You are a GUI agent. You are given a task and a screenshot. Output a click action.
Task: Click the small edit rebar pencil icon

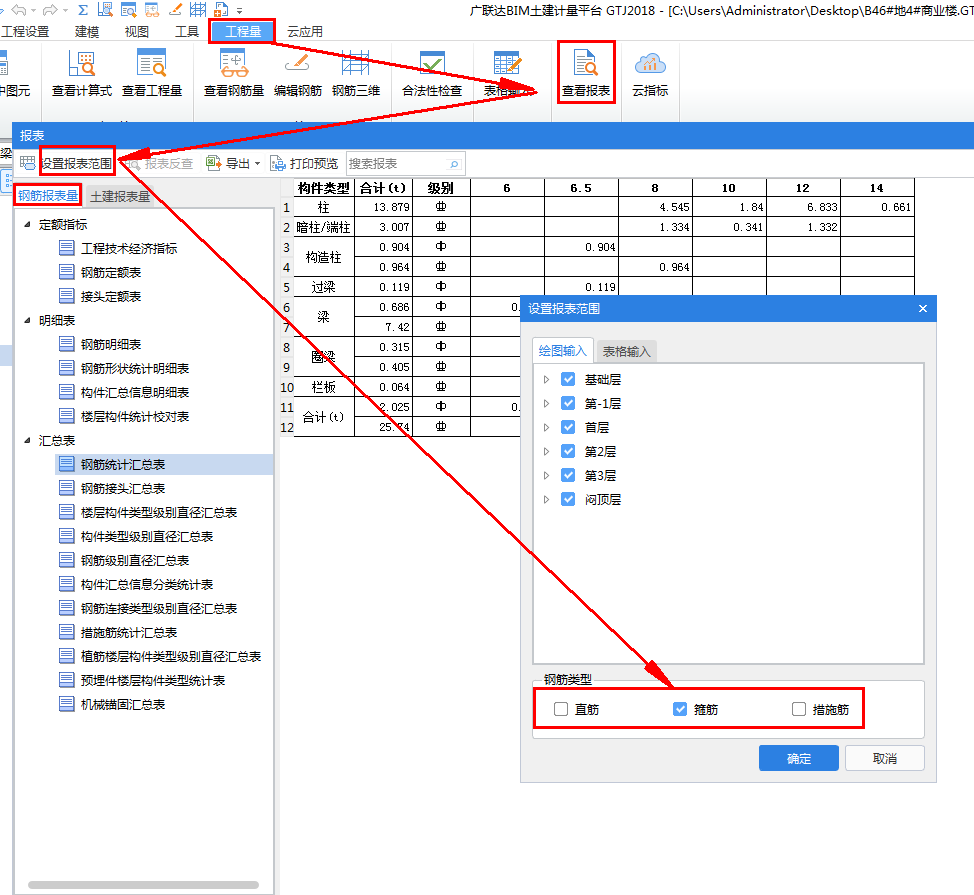(x=175, y=9)
